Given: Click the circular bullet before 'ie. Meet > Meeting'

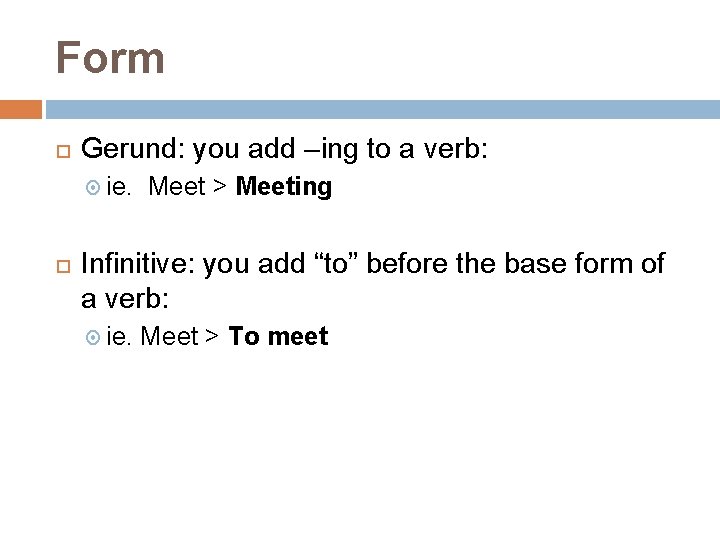Looking at the screenshot, I should point(93,187).
